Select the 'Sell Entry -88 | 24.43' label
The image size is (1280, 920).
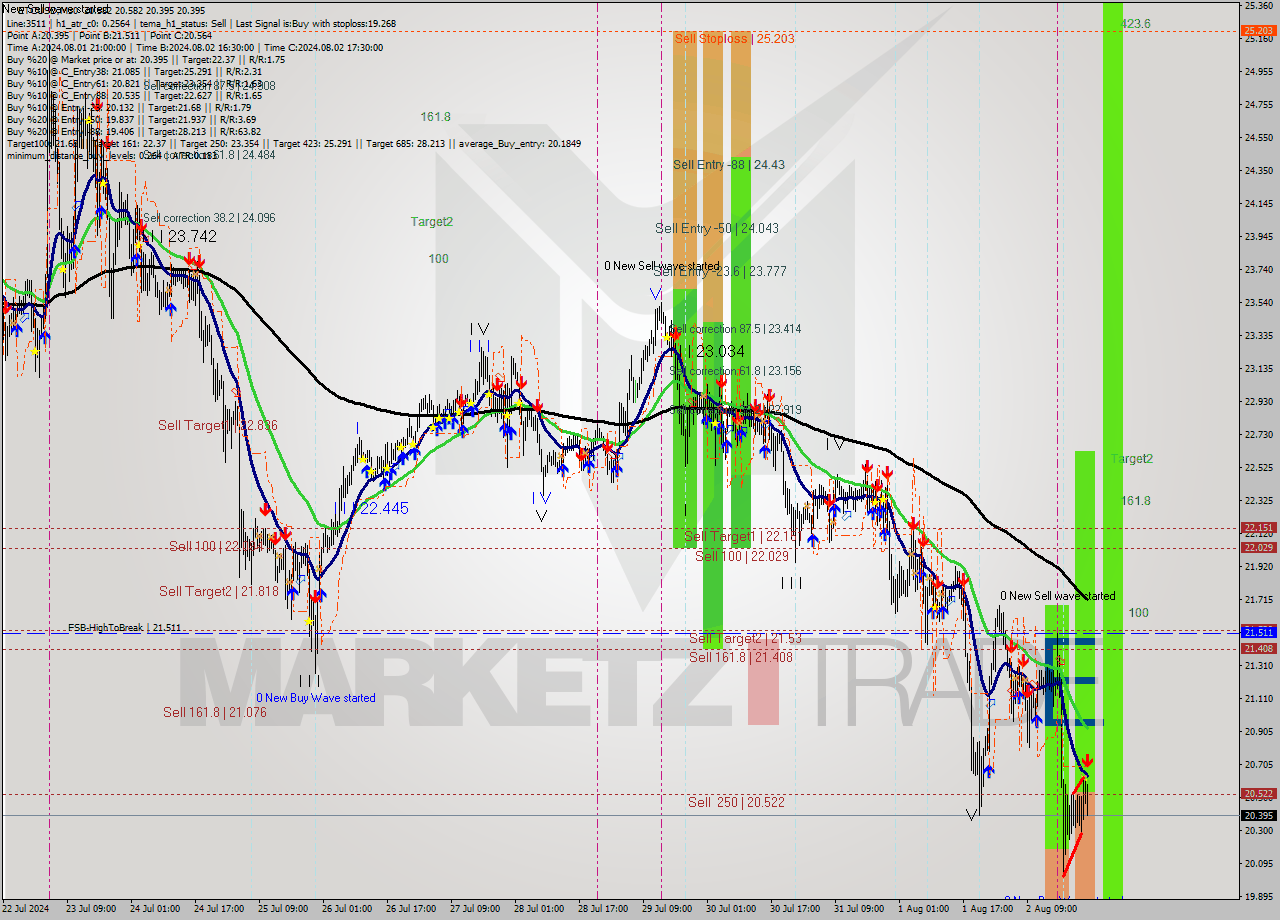coord(728,165)
